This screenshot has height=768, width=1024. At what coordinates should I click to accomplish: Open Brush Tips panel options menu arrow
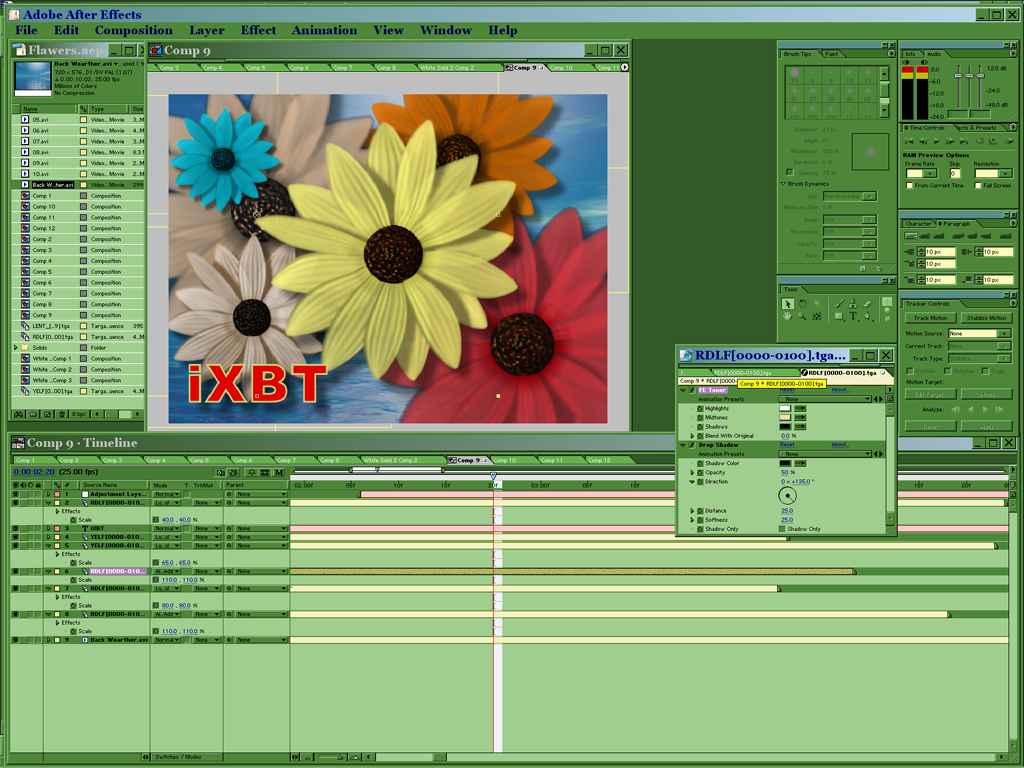[891, 54]
